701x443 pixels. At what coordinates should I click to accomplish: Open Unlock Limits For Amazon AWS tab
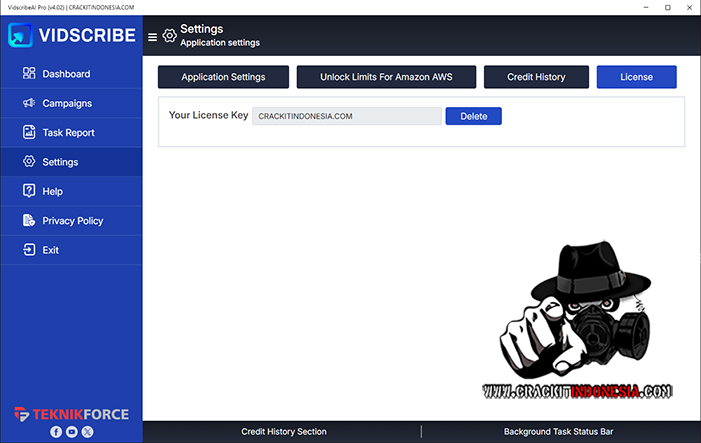coord(386,77)
